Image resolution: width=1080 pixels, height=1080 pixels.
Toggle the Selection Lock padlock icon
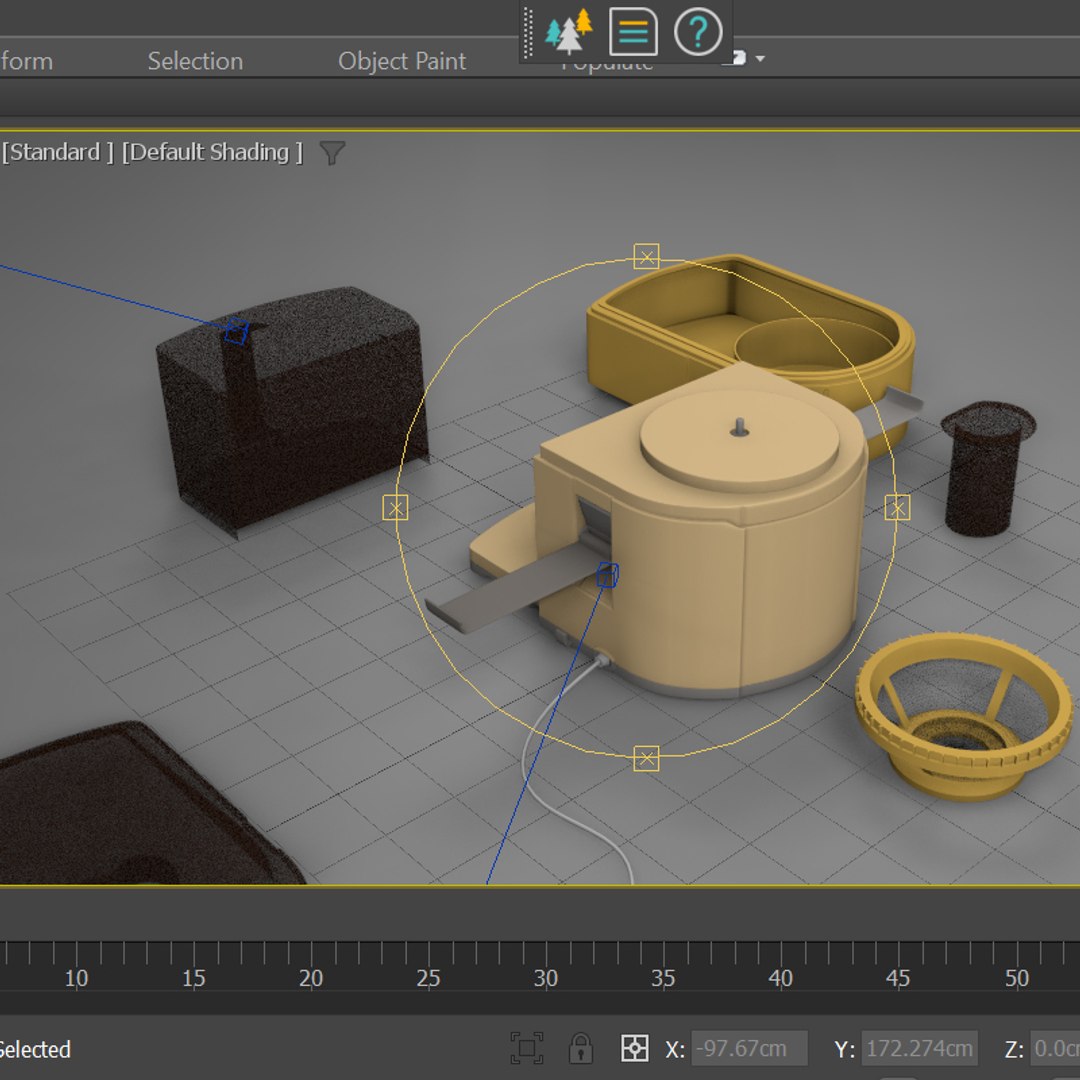[581, 1048]
